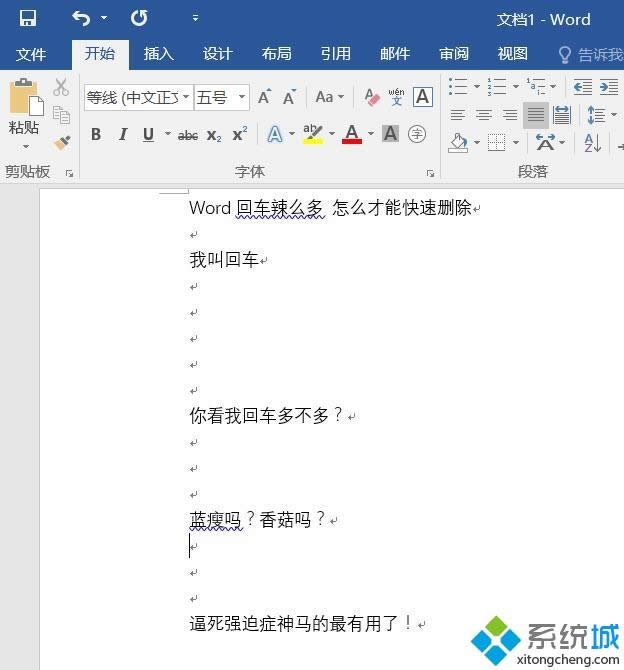
Task: Switch to the 插入 tab
Action: 159,54
